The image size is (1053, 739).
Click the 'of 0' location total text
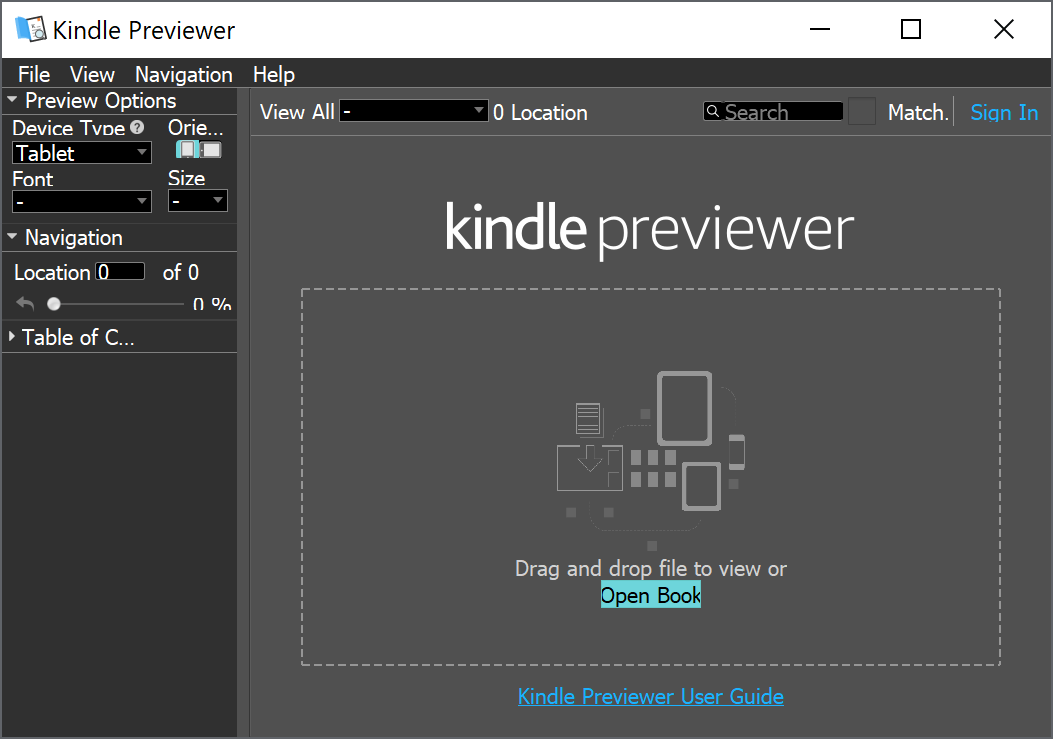tap(181, 272)
